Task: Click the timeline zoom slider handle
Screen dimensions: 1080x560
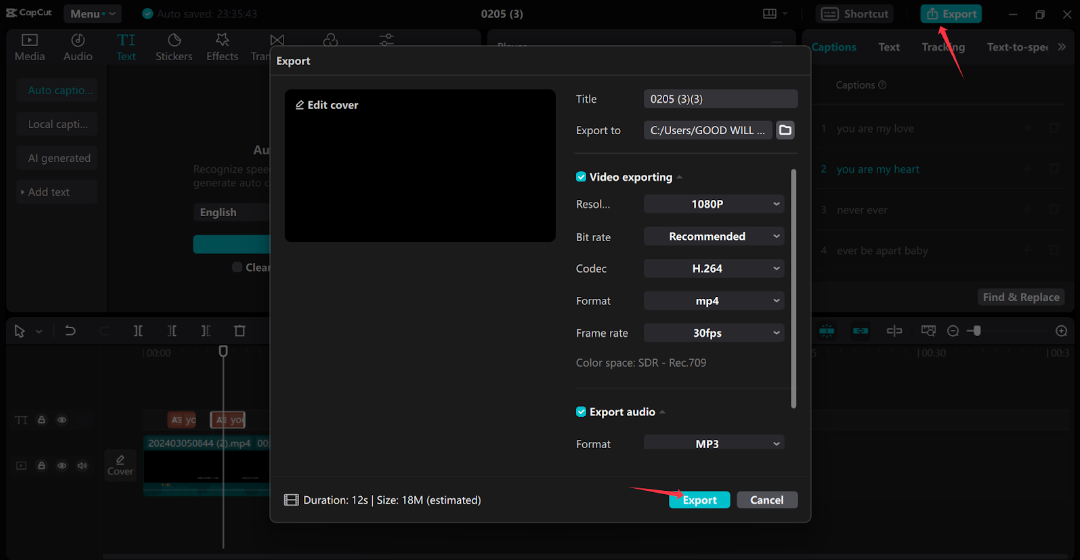Action: (976, 331)
